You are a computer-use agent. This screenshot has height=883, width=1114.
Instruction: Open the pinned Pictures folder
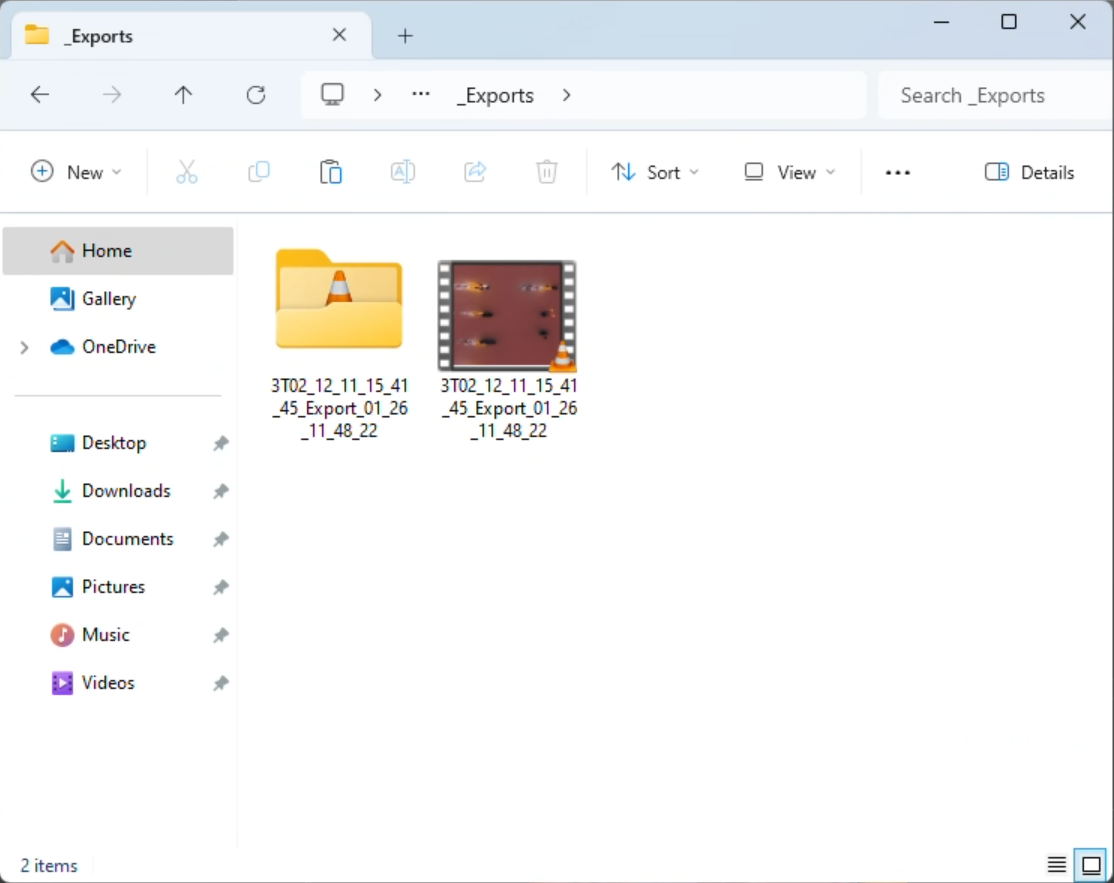click(113, 587)
